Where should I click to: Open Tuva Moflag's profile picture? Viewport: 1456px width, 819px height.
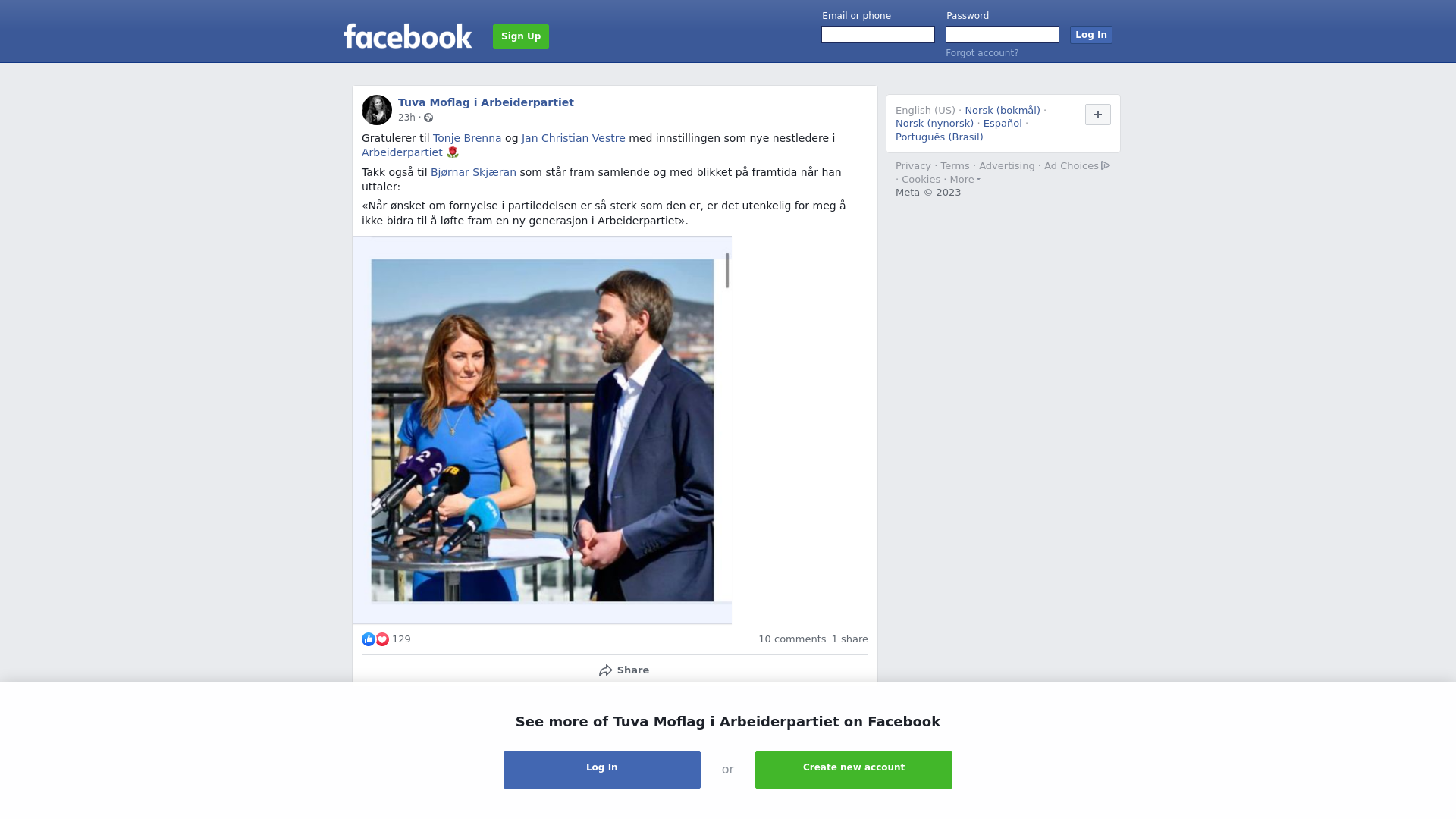[377, 110]
